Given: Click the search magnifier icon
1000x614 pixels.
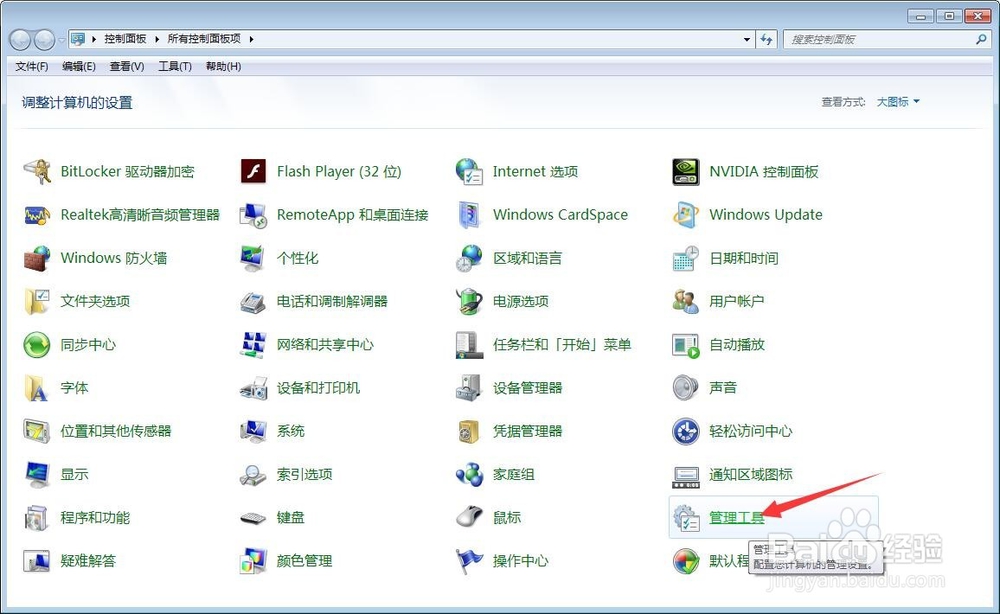Looking at the screenshot, I should [981, 40].
